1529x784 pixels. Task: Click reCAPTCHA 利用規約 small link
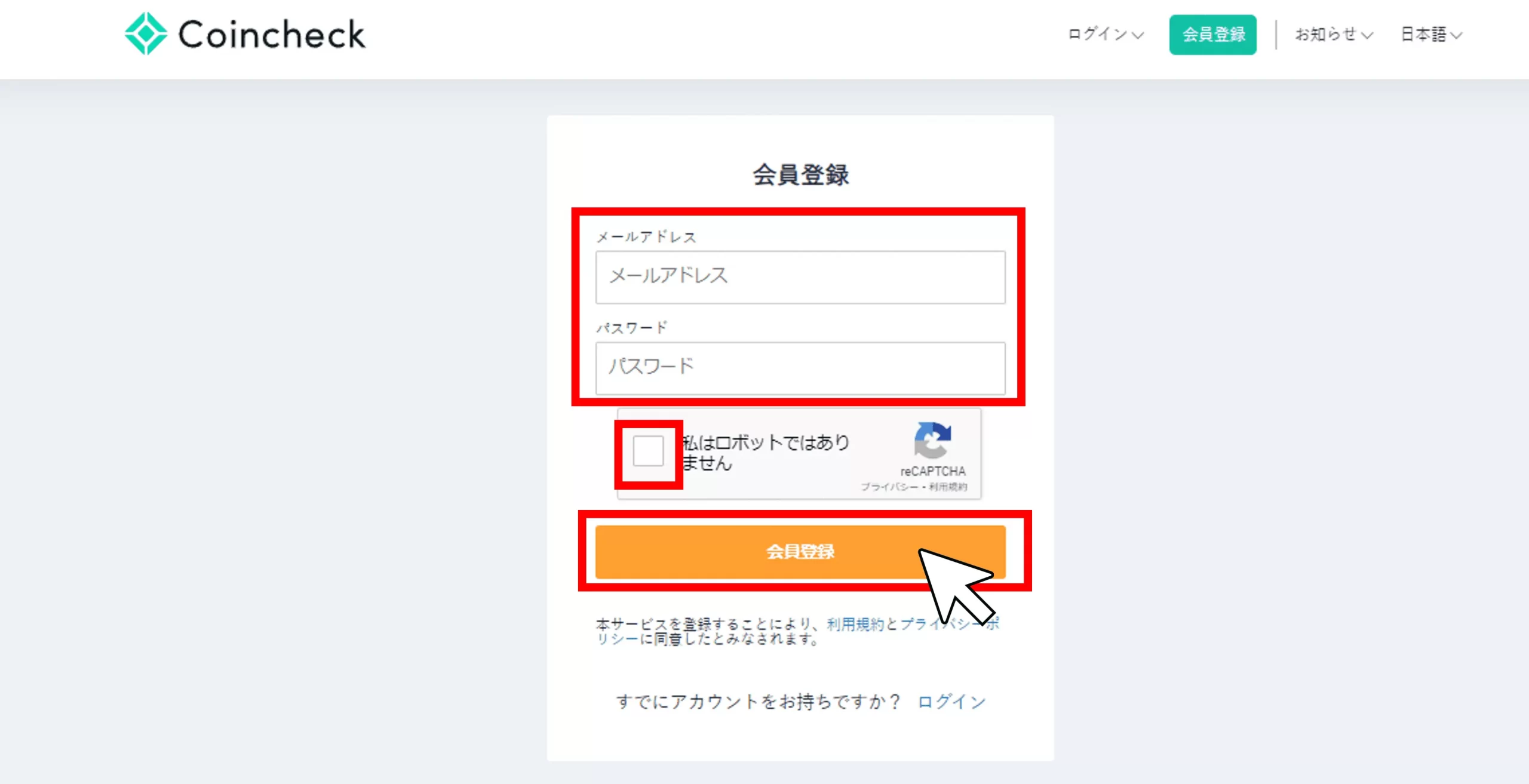pos(948,487)
